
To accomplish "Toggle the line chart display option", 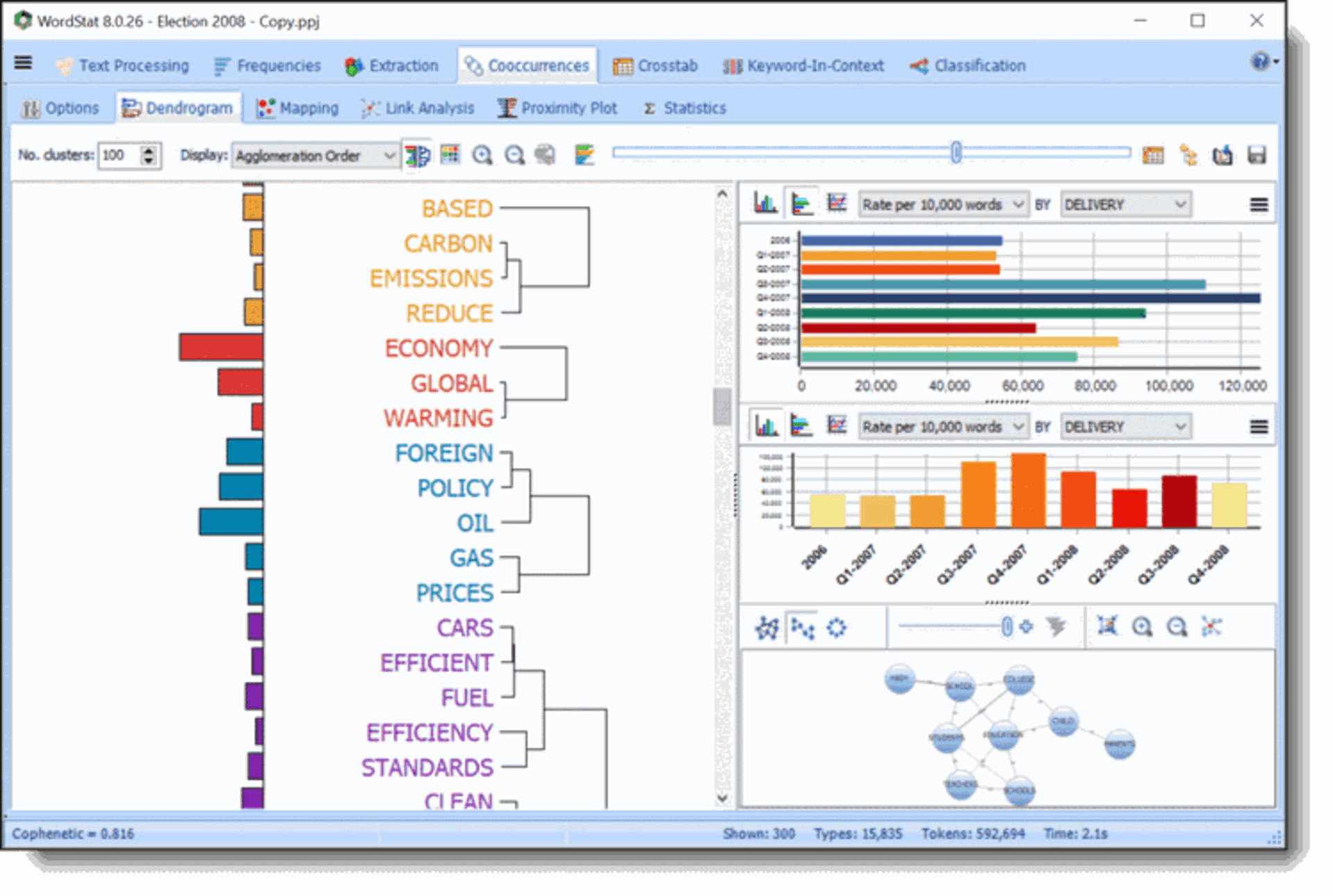I will pos(837,203).
